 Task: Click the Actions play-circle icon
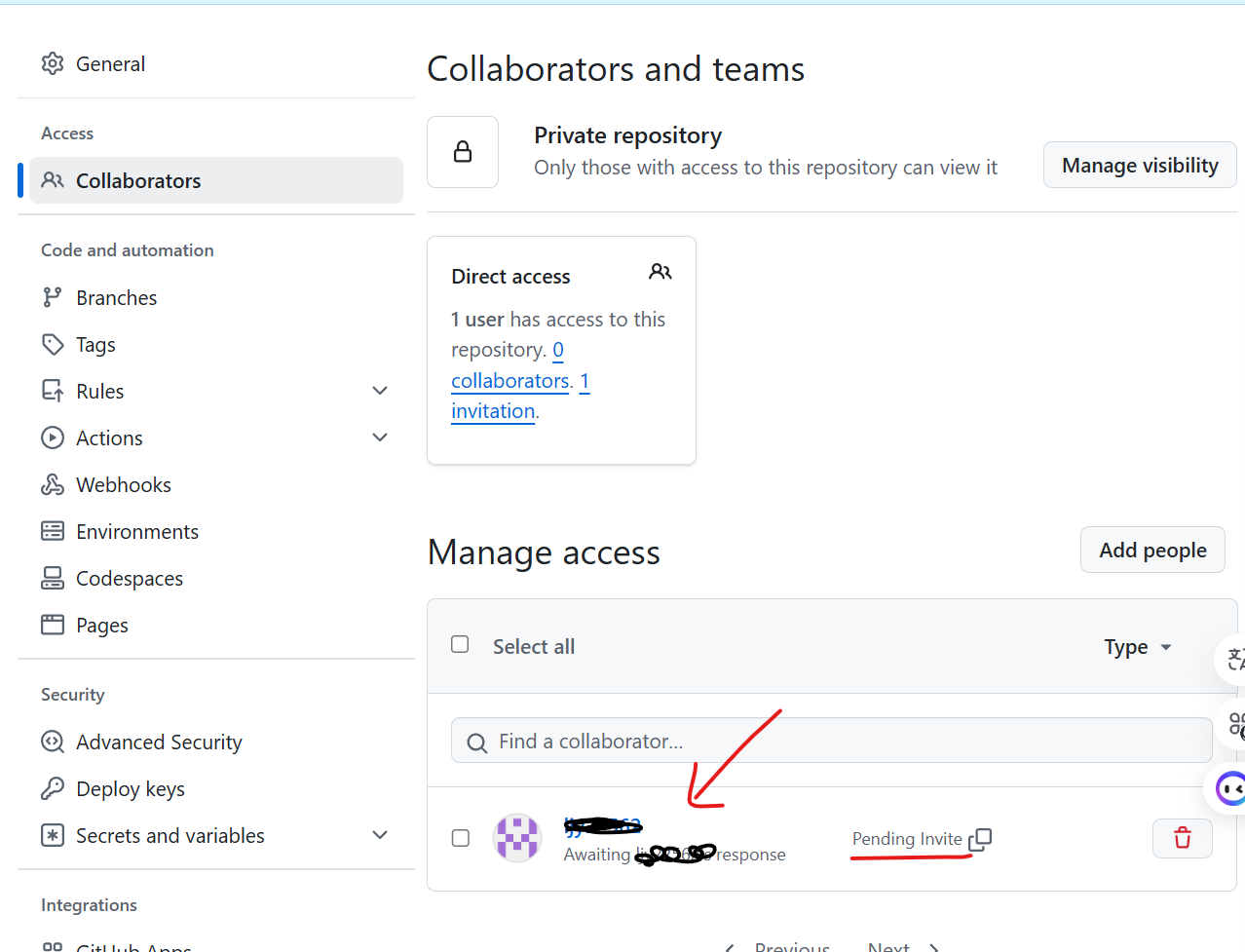[53, 438]
